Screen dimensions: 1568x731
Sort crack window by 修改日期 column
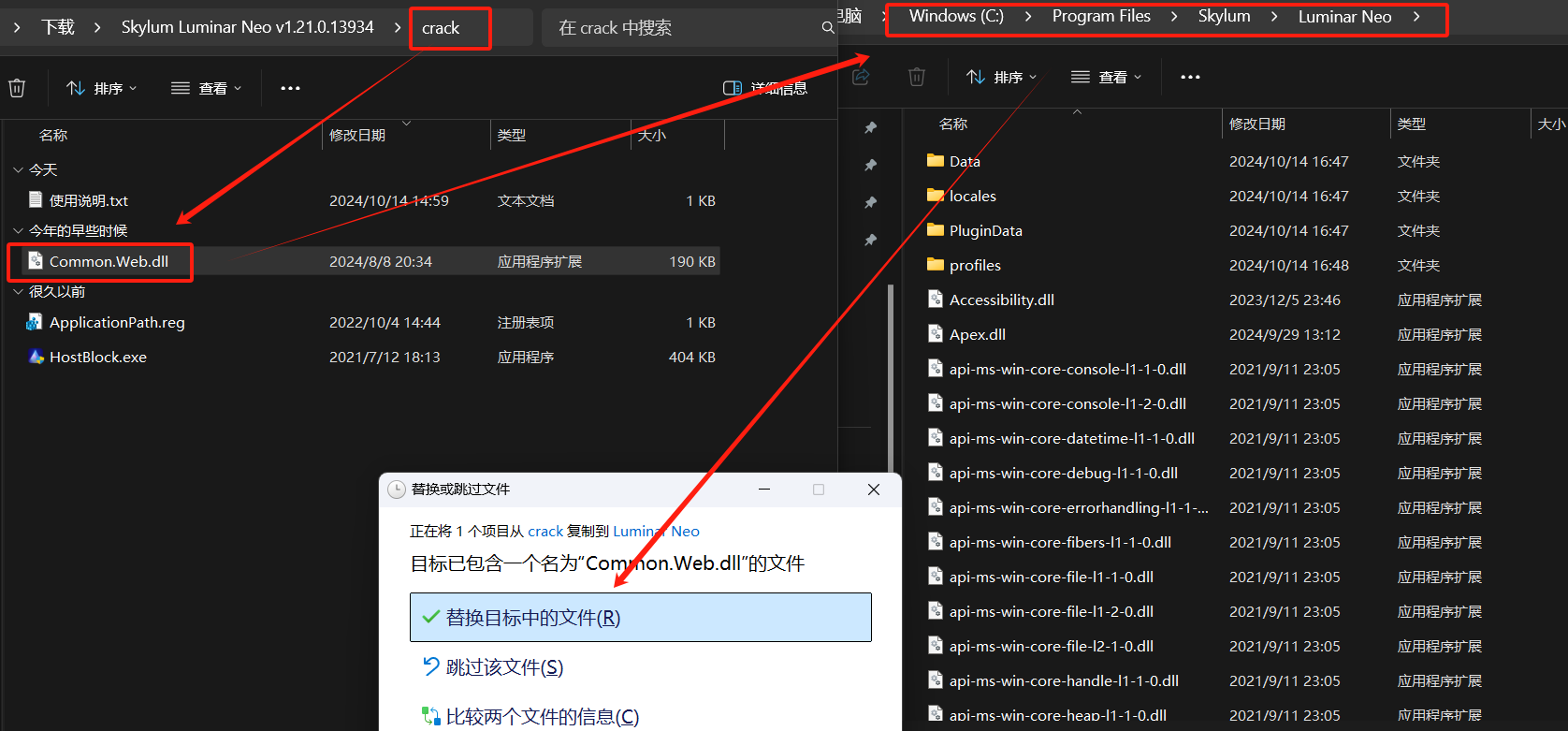coord(357,136)
